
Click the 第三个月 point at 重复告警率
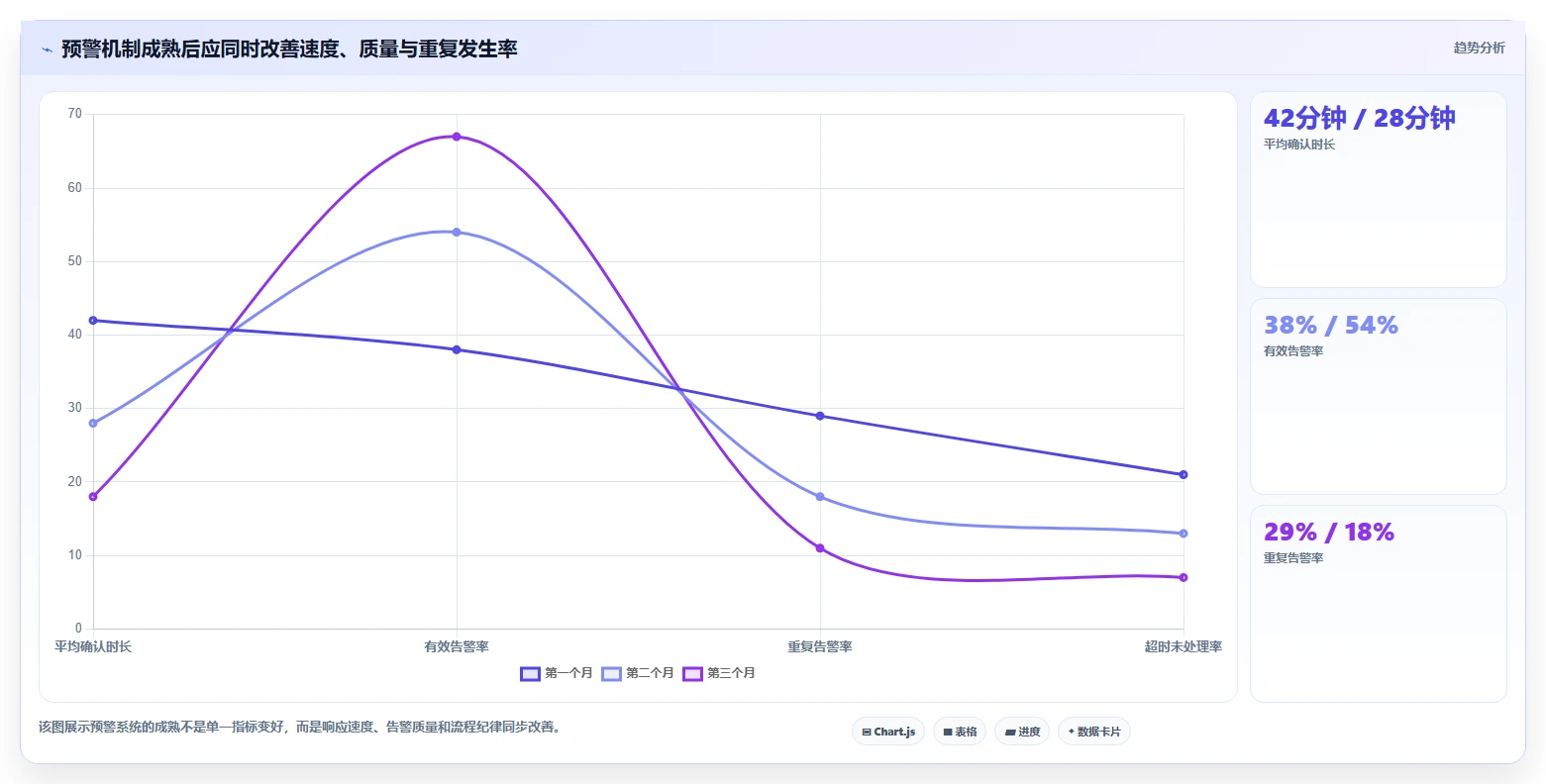click(x=820, y=547)
